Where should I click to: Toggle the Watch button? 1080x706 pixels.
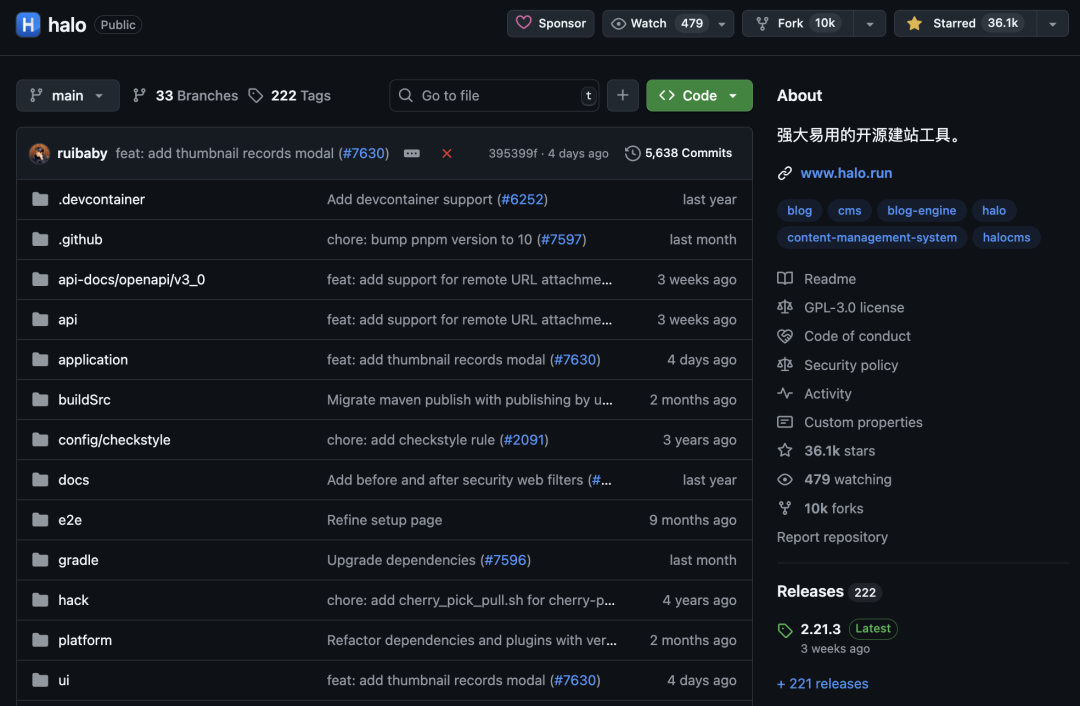pos(656,23)
